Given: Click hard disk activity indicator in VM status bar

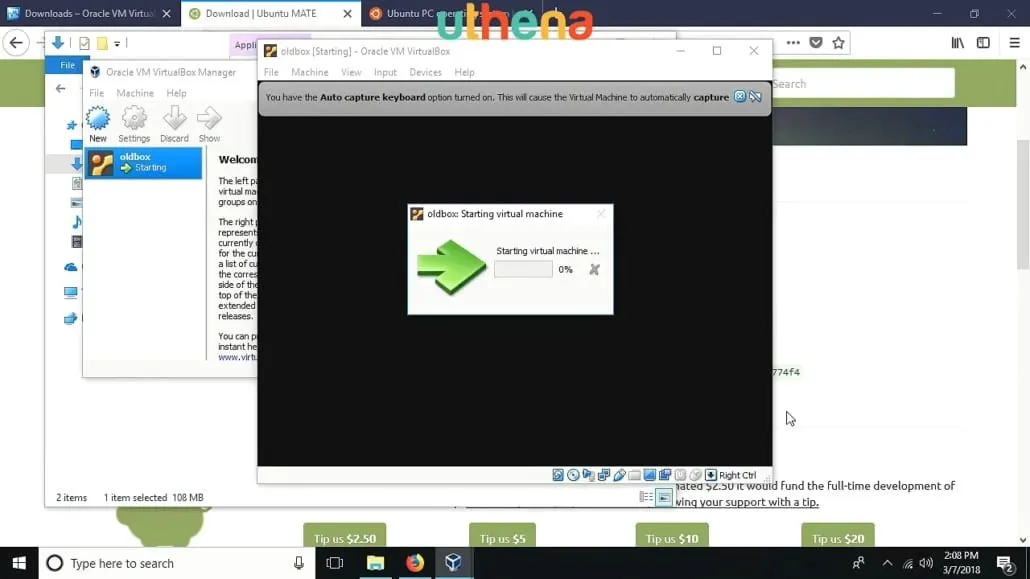Looking at the screenshot, I should 558,475.
